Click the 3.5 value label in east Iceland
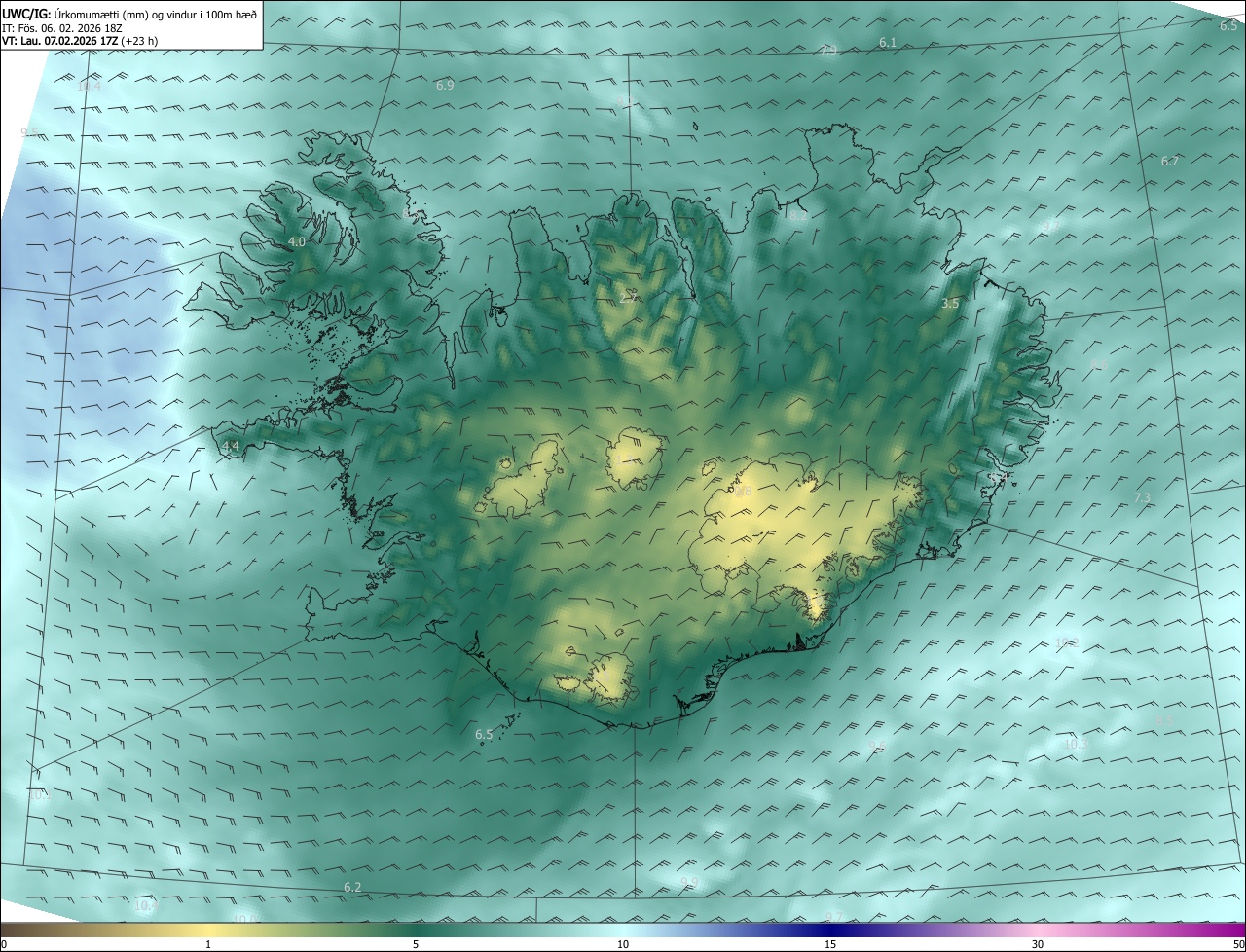This screenshot has height=952, width=1246. click(x=950, y=304)
